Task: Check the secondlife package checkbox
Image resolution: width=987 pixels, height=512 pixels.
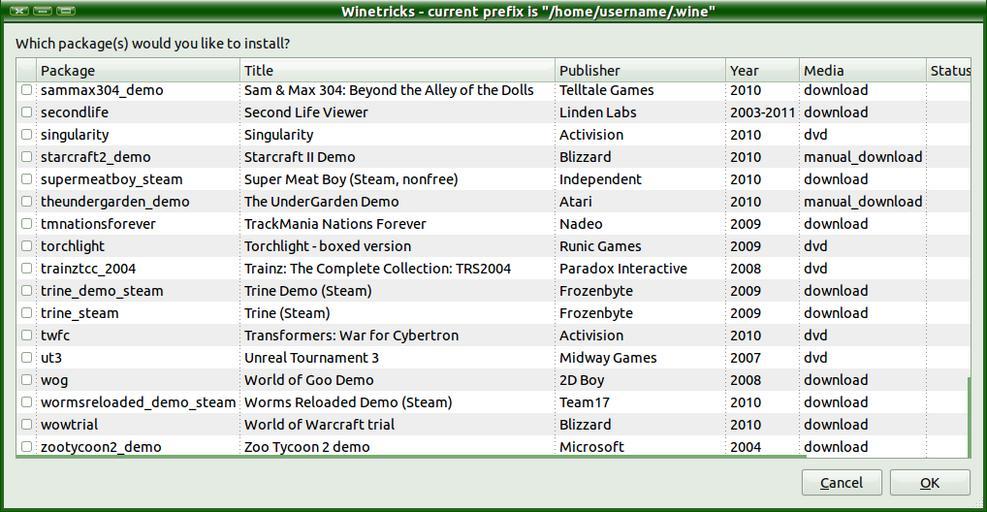Action: pyautogui.click(x=27, y=112)
